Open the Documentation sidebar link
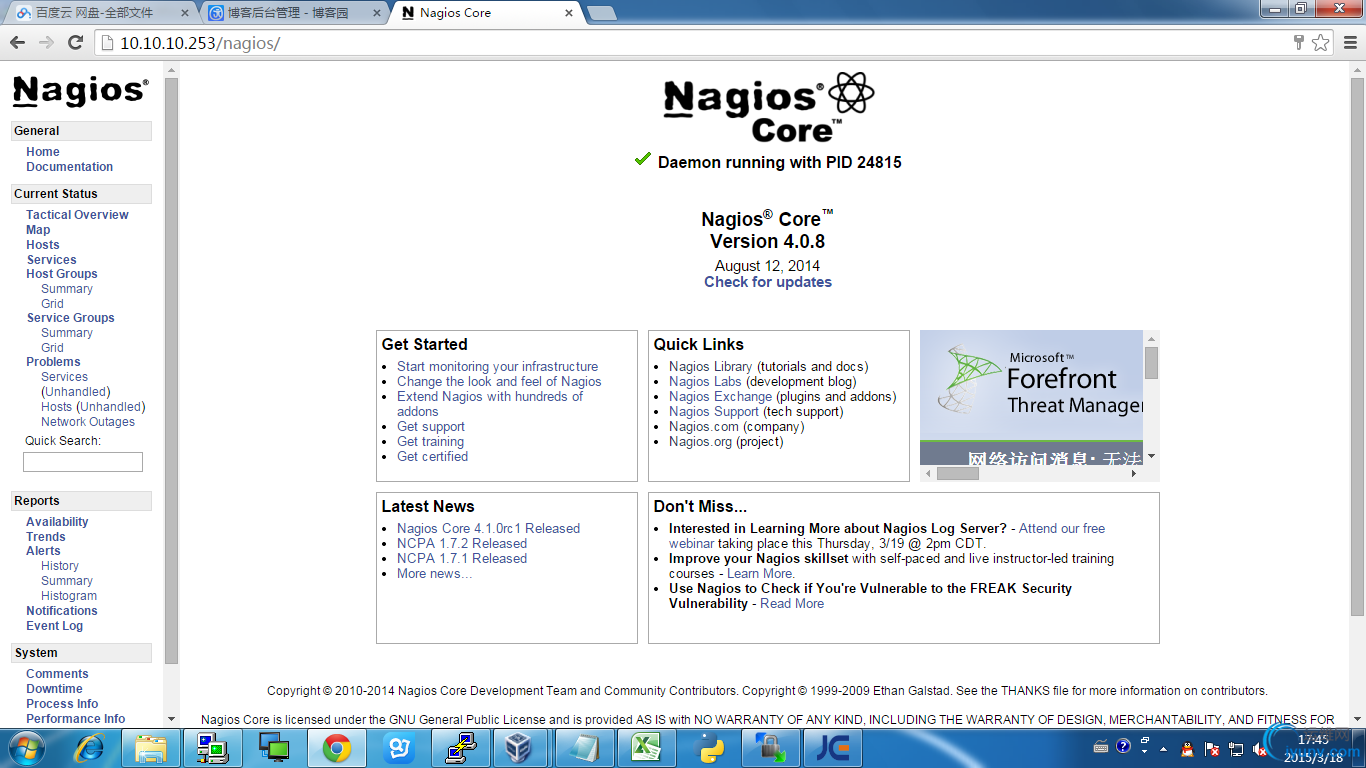The width and height of the screenshot is (1366, 768). point(69,167)
